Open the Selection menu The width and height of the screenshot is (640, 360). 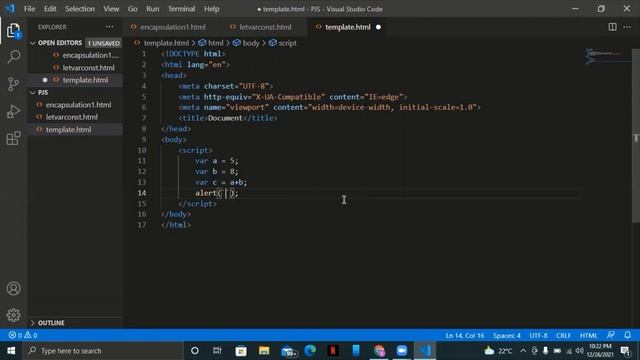[80, 9]
